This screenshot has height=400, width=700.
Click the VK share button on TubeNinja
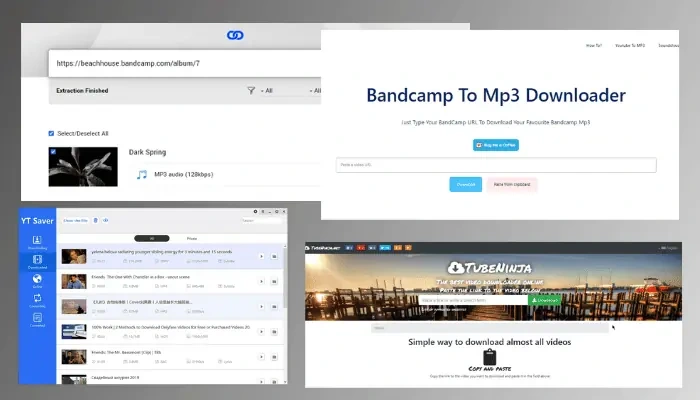(372, 248)
